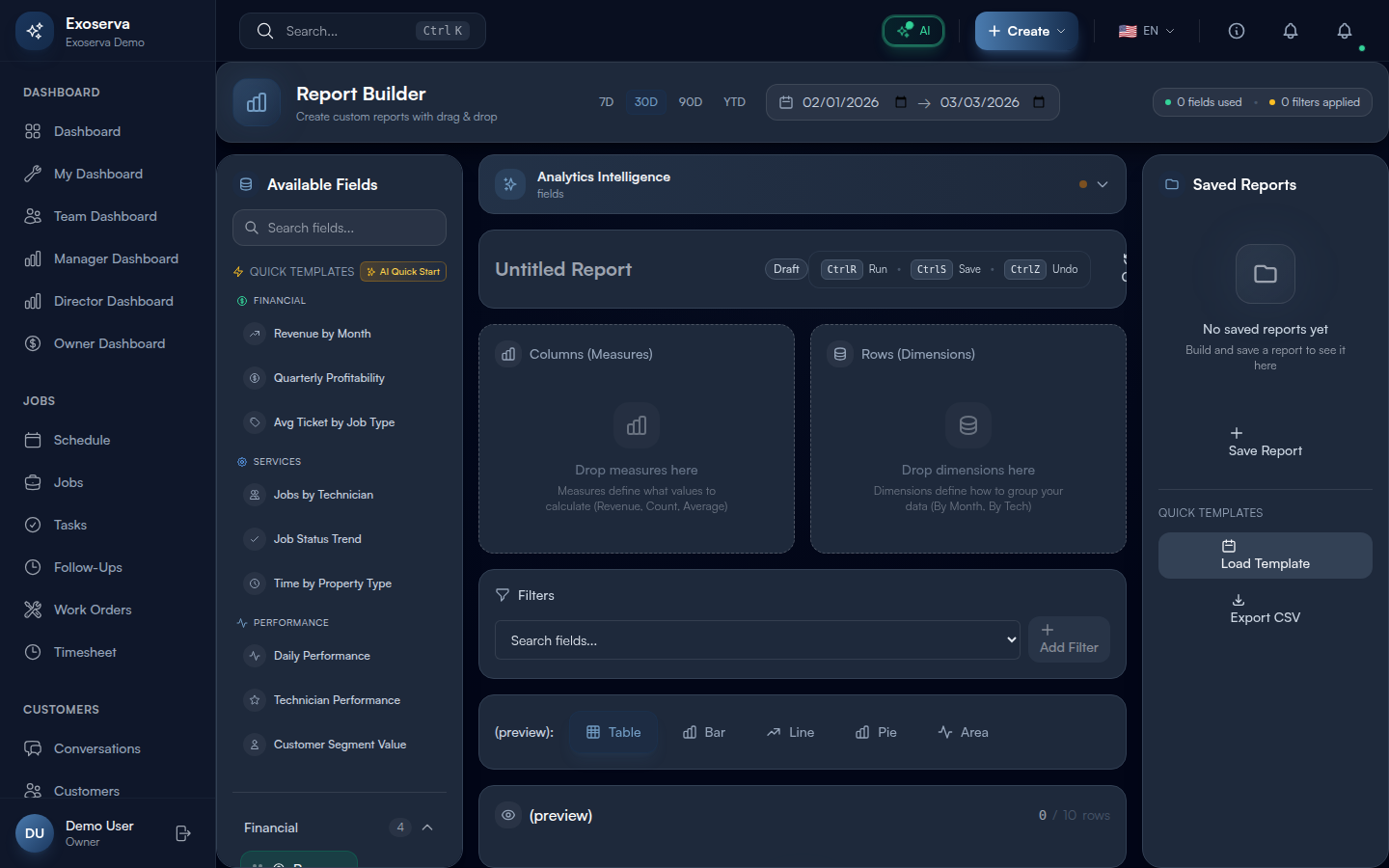Screen dimensions: 1389x868
Task: Click the logout icon beside Demo User
Action: pos(183,833)
